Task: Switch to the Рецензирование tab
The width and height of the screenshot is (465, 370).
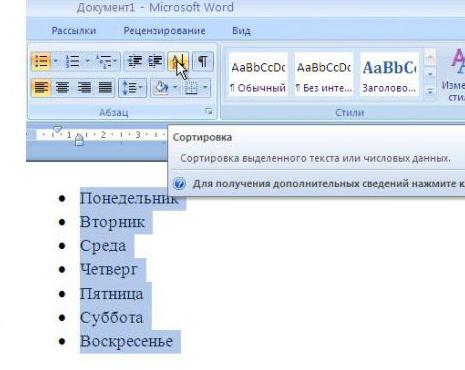Action: [164, 31]
